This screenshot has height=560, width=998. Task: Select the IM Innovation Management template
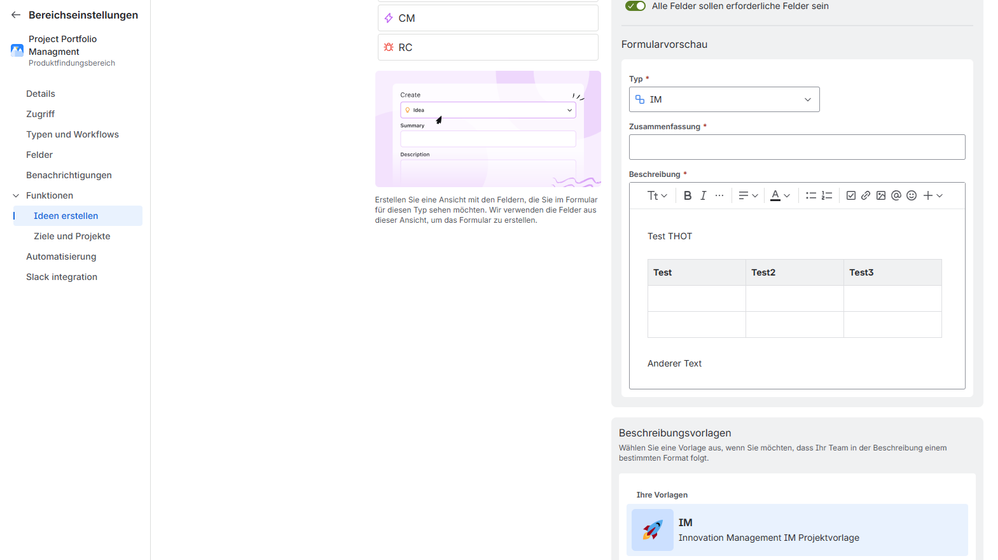point(797,529)
